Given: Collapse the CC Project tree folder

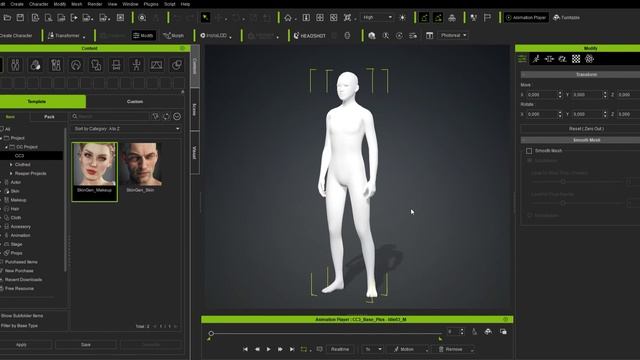Looking at the screenshot, I should 6,147.
